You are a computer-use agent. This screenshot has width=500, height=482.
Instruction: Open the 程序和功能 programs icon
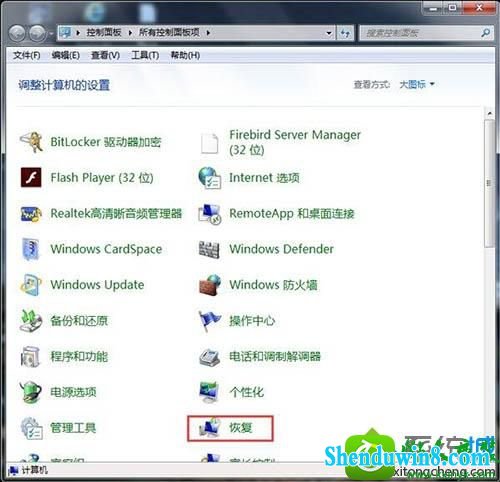click(x=30, y=356)
